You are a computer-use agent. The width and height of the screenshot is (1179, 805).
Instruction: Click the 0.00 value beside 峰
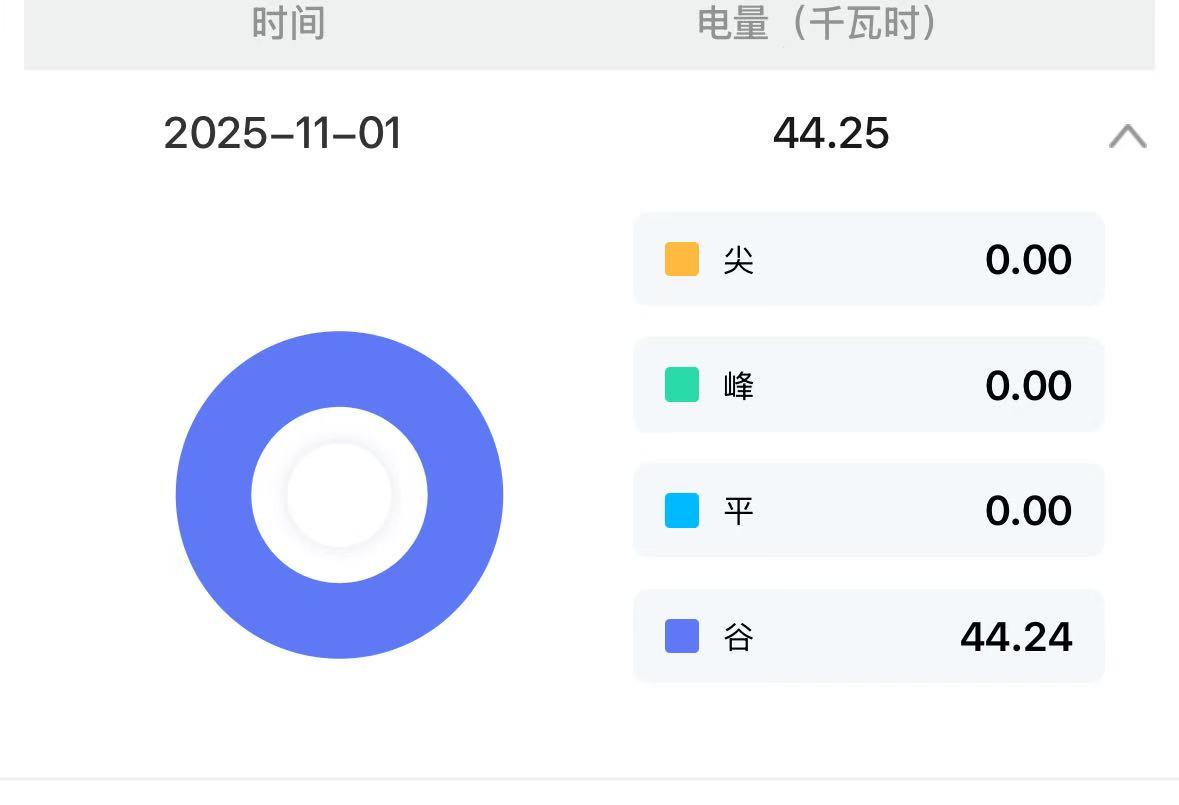pyautogui.click(x=1028, y=386)
